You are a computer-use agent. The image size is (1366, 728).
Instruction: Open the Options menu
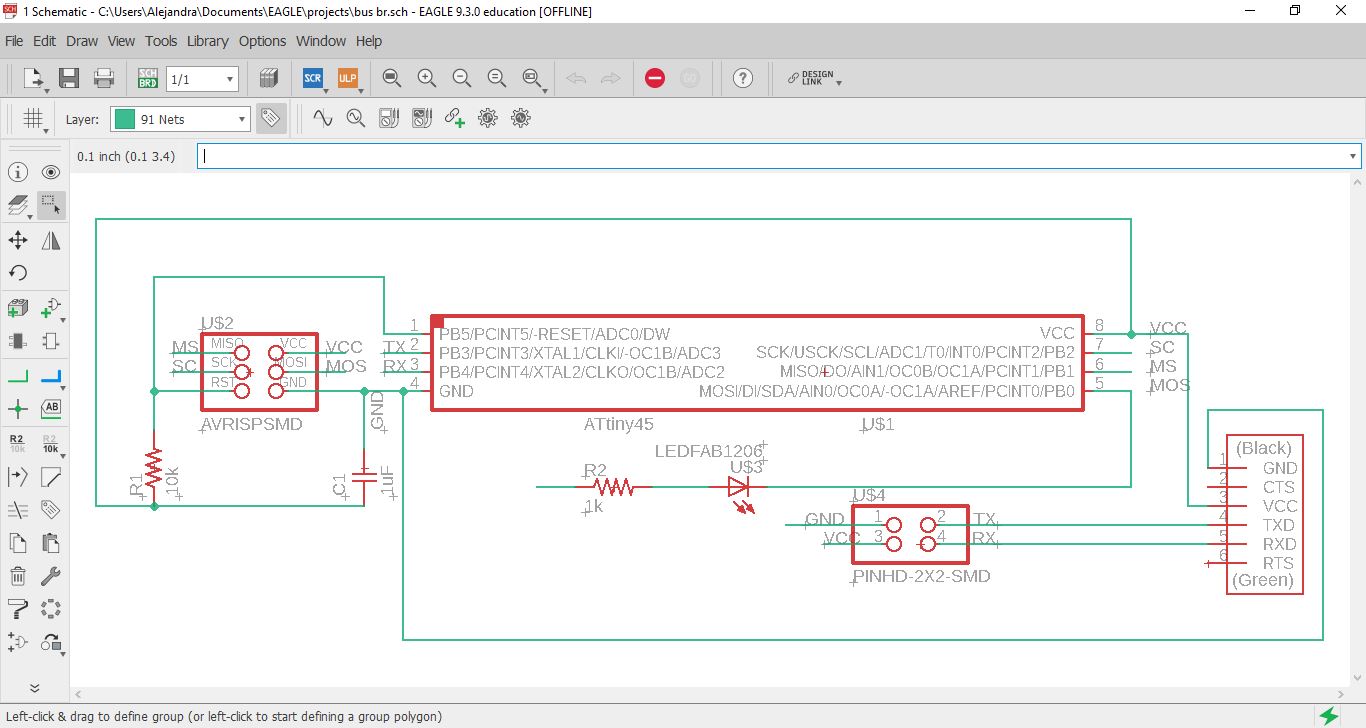pyautogui.click(x=262, y=41)
